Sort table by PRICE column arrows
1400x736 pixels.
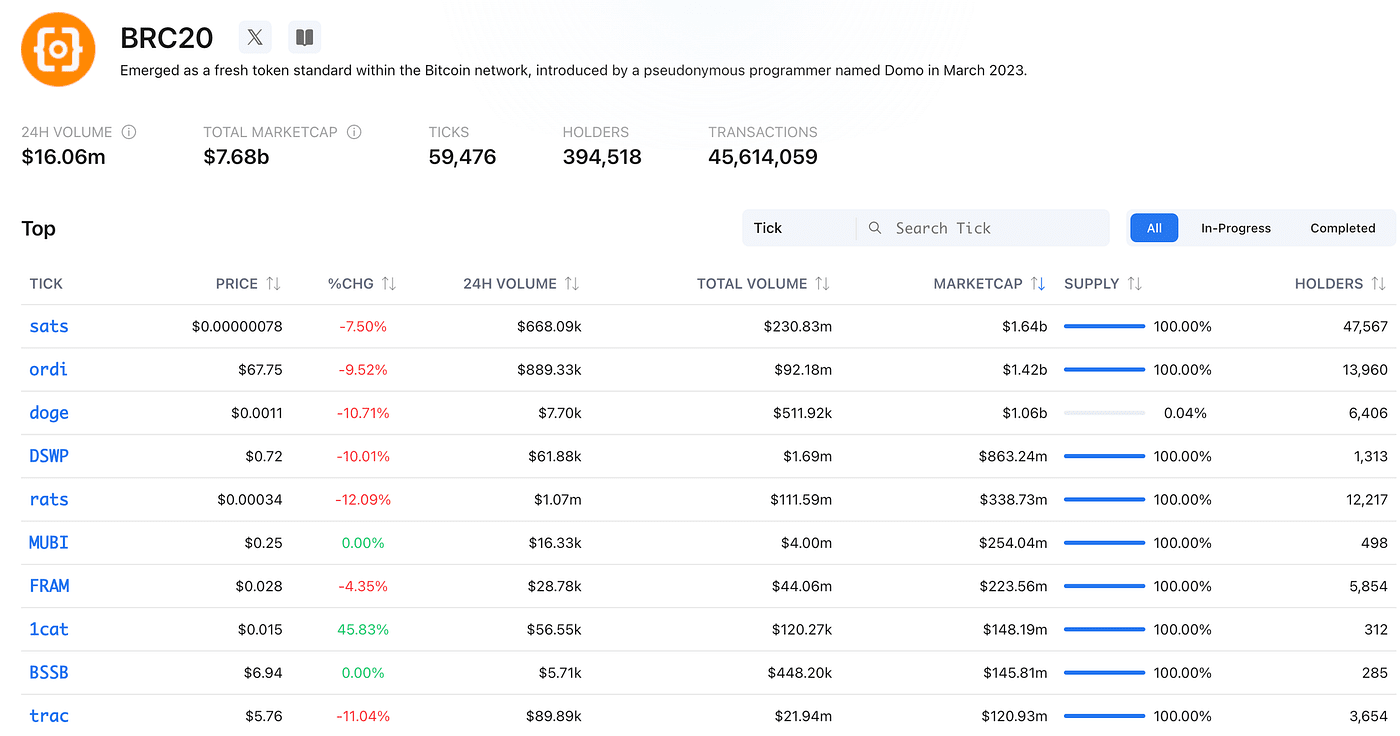click(273, 284)
